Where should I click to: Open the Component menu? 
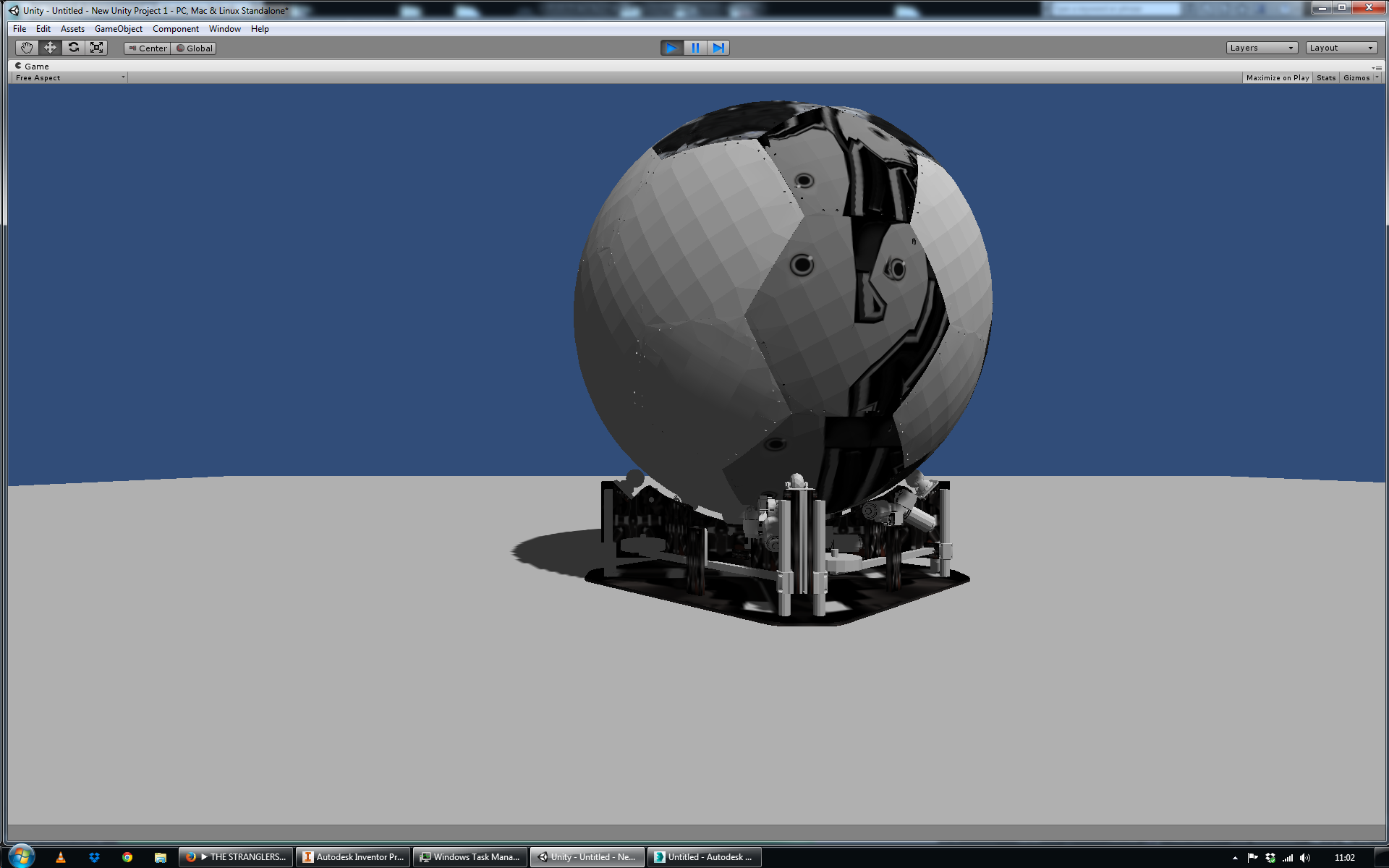(176, 29)
